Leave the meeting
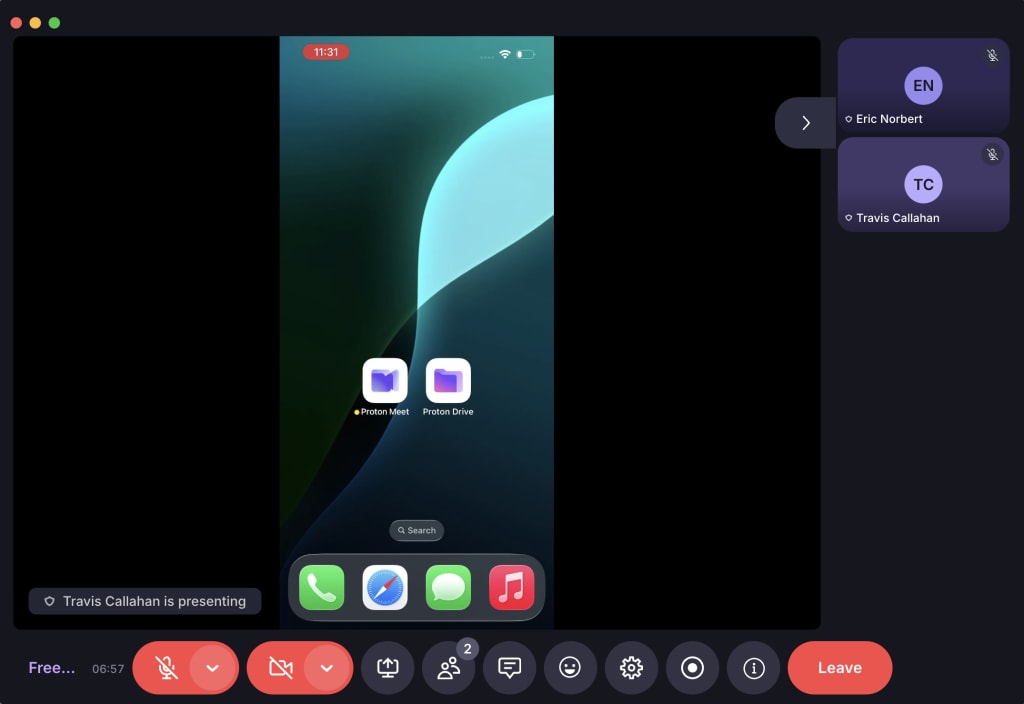The width and height of the screenshot is (1024, 704). 839,667
